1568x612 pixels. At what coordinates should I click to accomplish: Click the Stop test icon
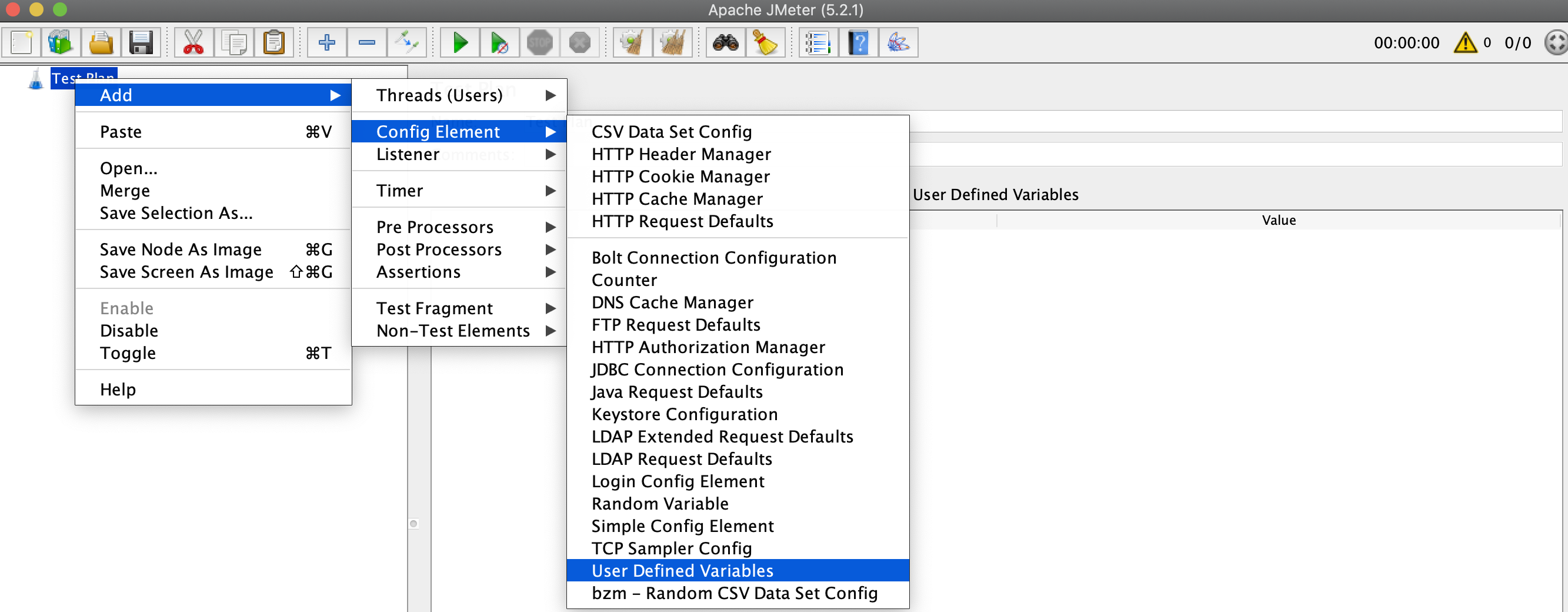540,42
